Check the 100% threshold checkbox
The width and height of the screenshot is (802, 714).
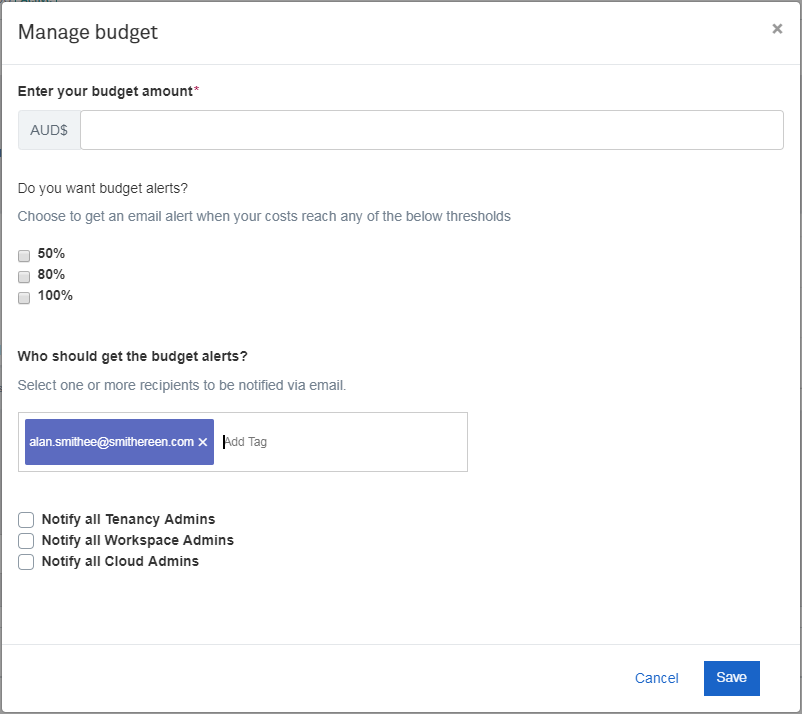tap(24, 297)
